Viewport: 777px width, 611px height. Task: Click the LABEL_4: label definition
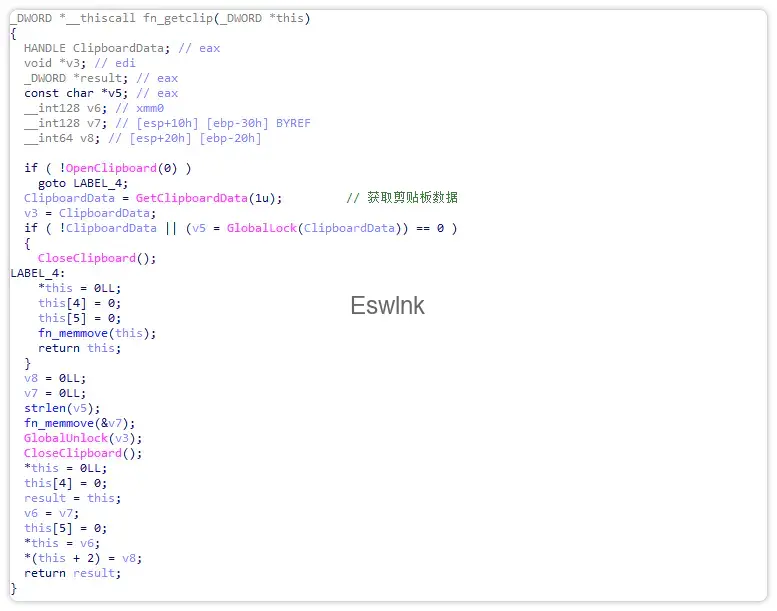(x=38, y=273)
